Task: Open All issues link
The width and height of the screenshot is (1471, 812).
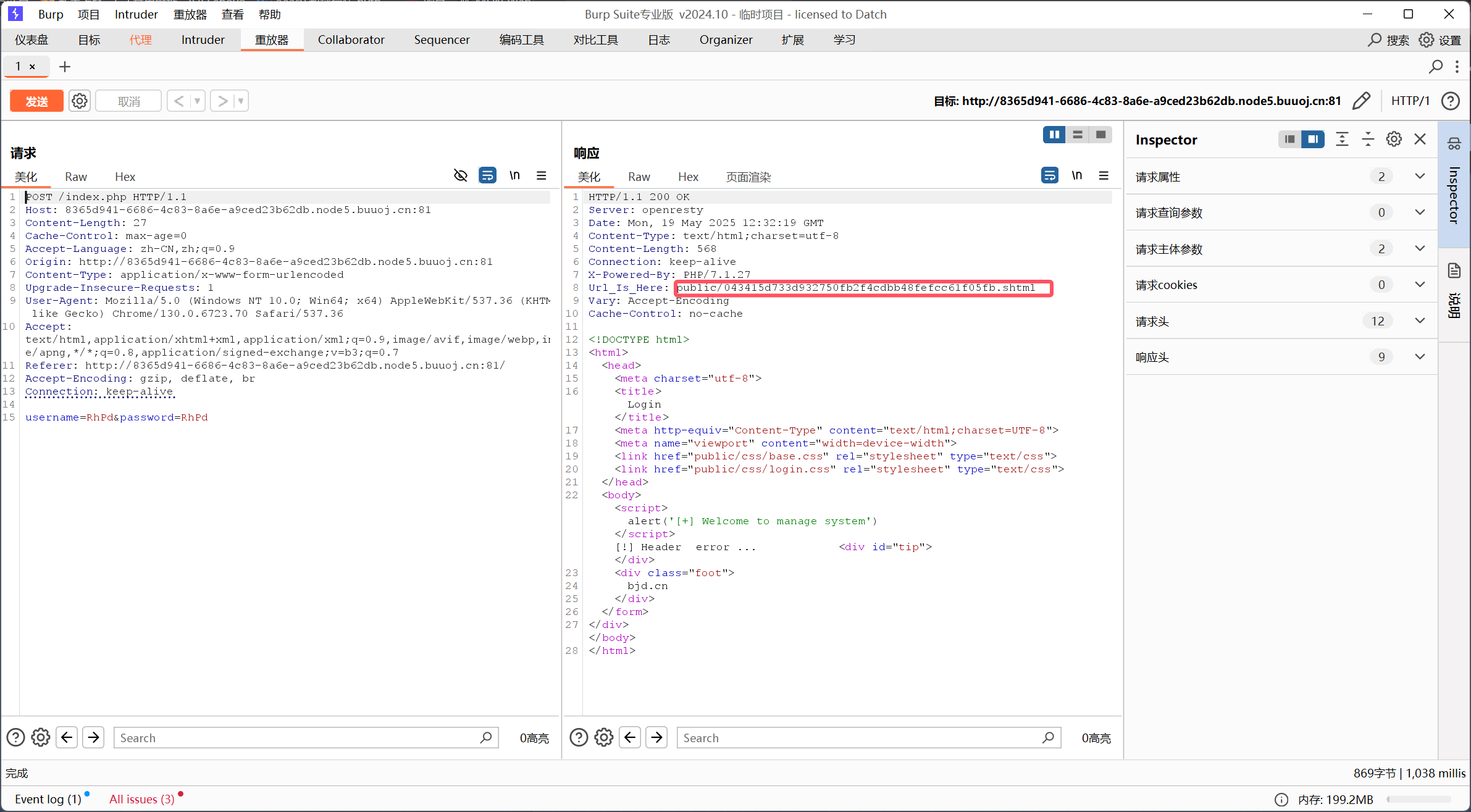Action: (x=141, y=799)
